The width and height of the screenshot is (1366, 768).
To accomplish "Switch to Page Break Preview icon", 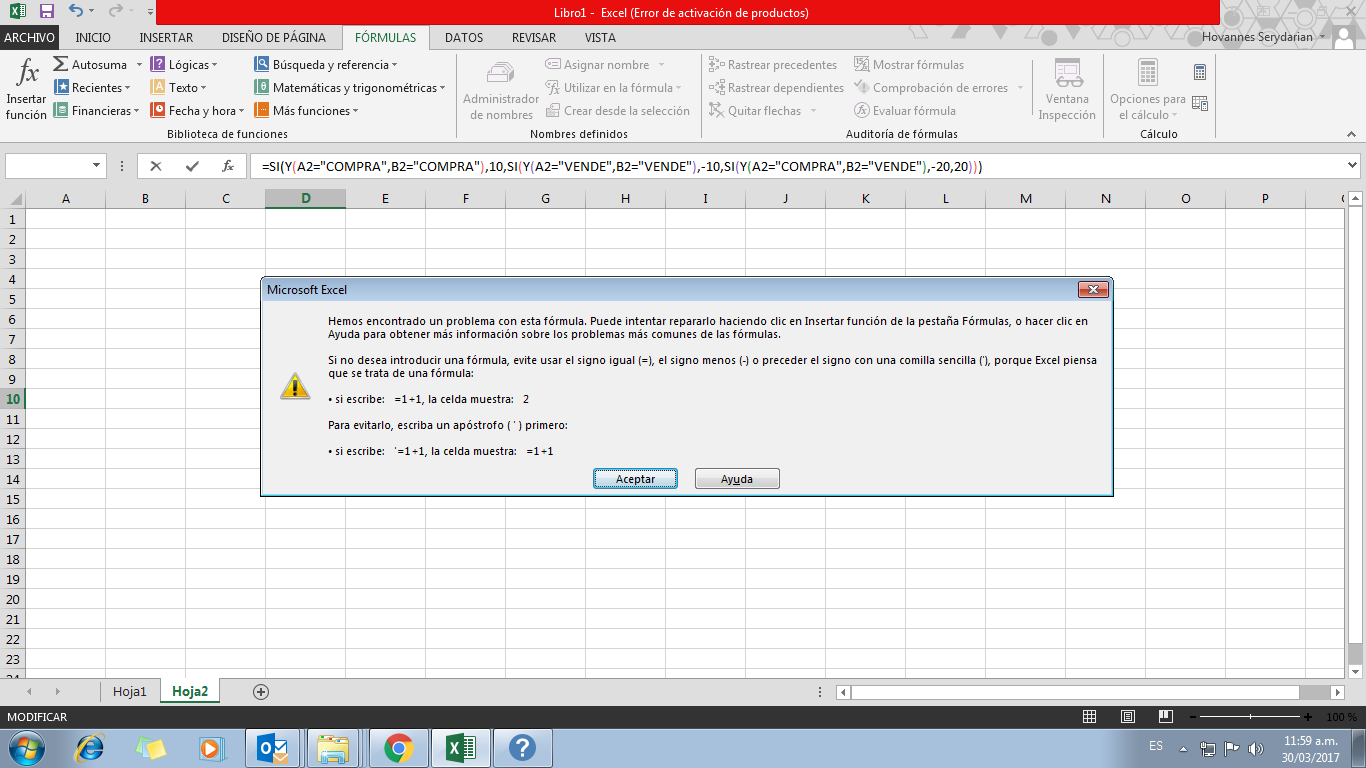I will pyautogui.click(x=1164, y=717).
